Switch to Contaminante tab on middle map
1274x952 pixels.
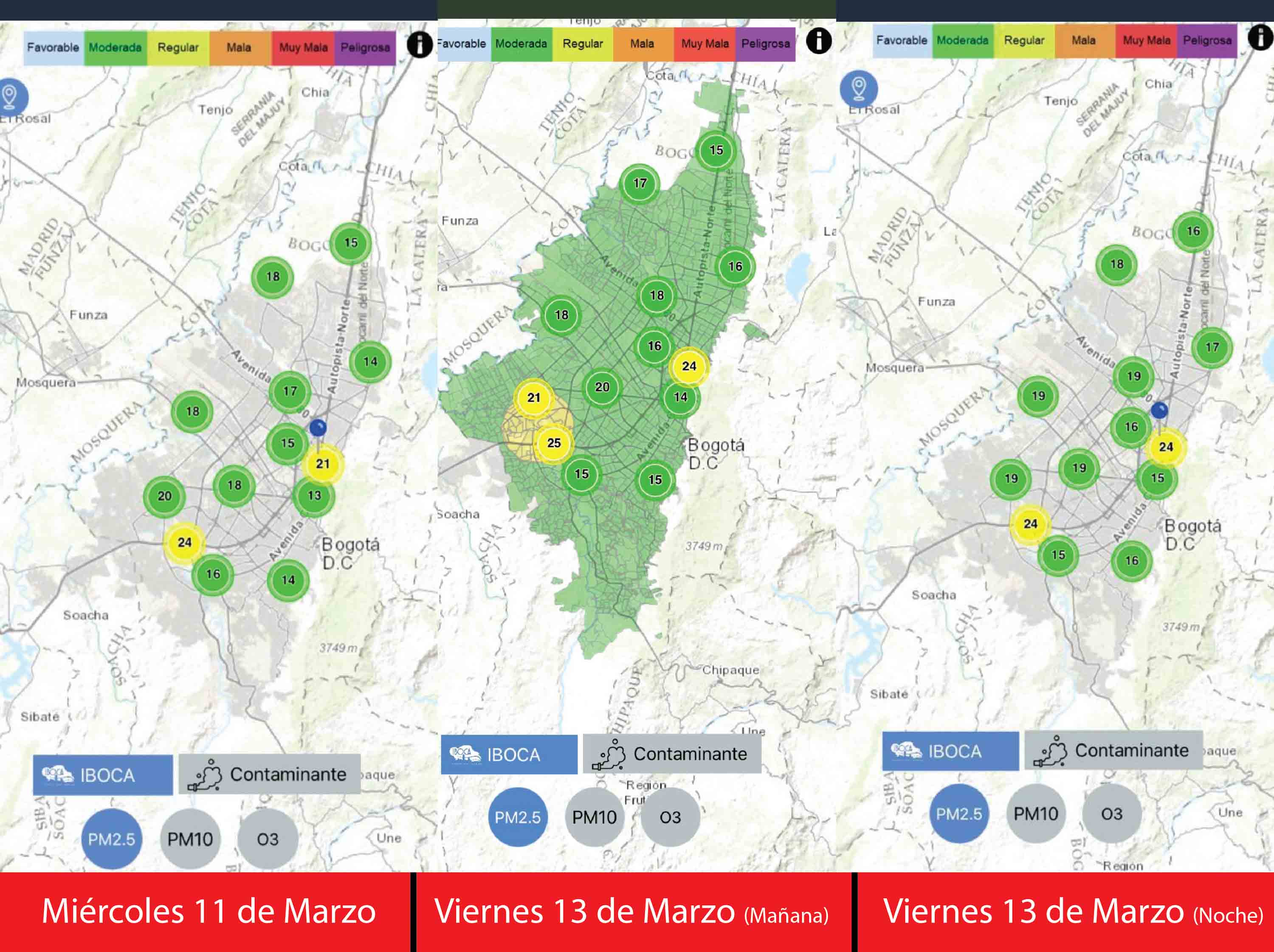672,754
